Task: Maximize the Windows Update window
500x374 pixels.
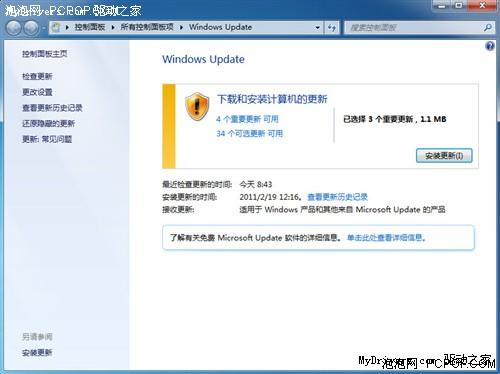Action: coord(459,6)
